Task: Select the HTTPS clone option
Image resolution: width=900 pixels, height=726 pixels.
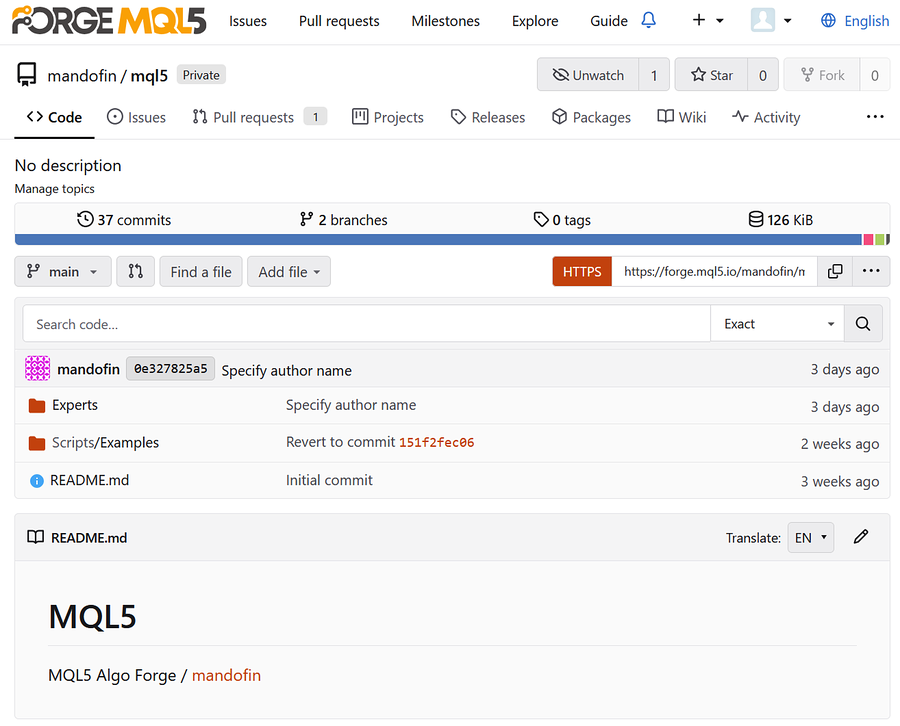Action: (582, 271)
